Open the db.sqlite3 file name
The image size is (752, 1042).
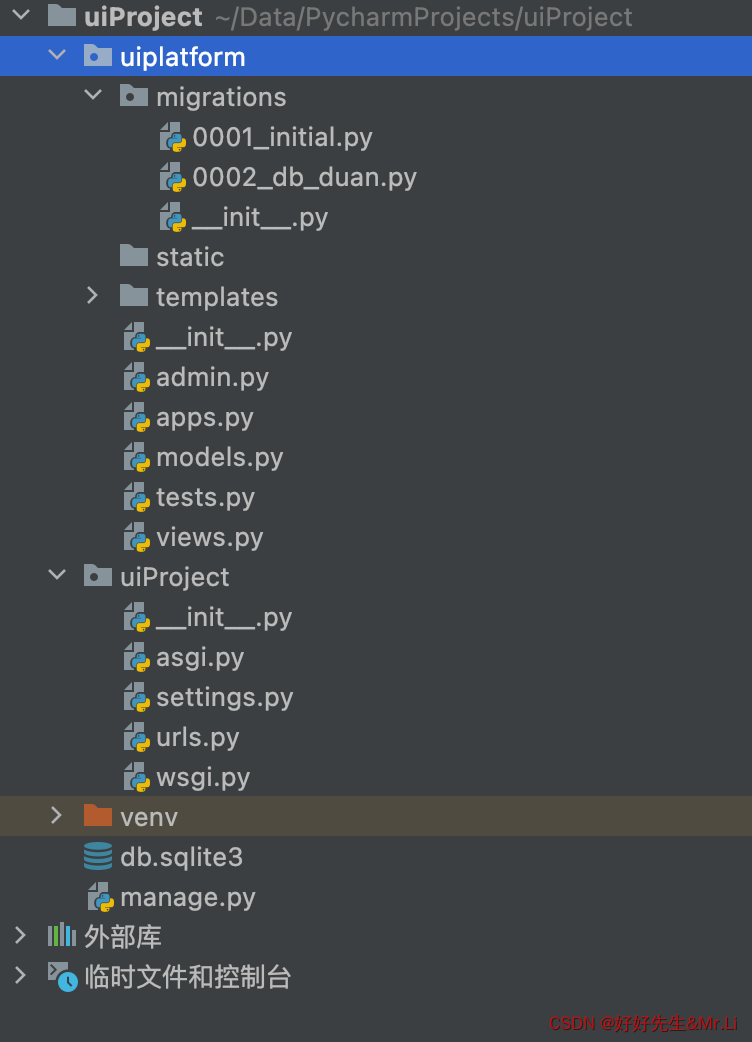coord(181,858)
